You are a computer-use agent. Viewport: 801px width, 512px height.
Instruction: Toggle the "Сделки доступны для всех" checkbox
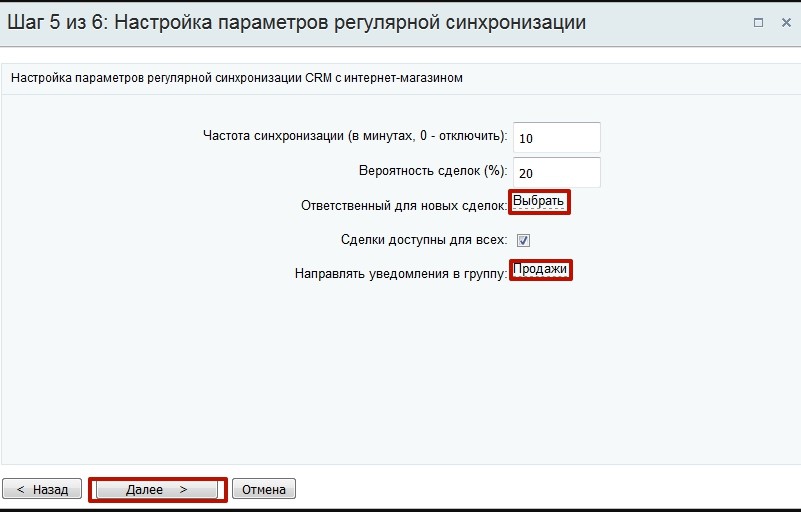[x=523, y=240]
